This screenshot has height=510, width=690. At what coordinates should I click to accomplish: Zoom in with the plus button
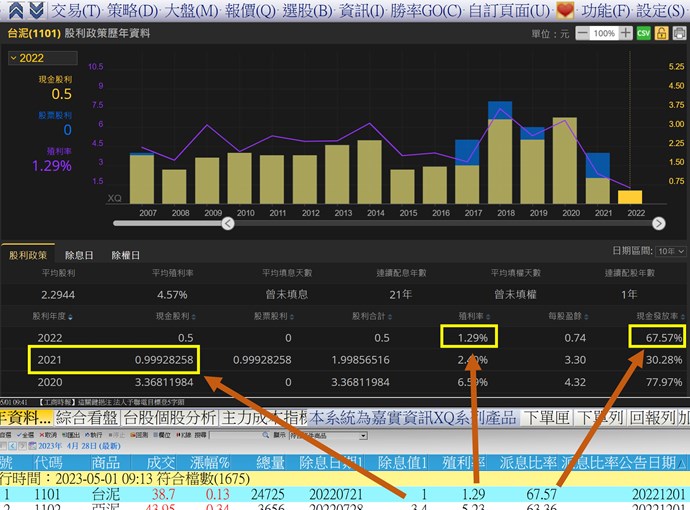pyautogui.click(x=626, y=33)
